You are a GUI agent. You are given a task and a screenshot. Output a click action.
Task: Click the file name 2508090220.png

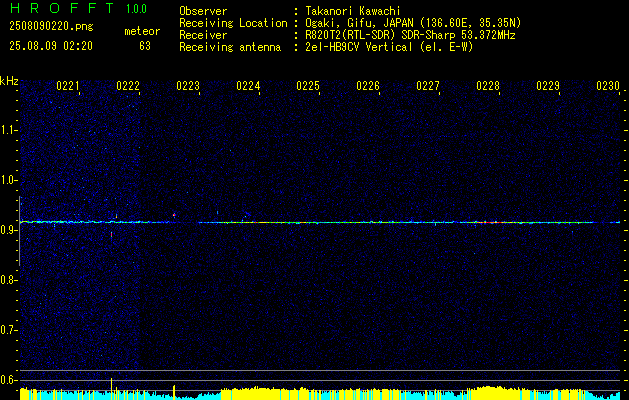click(x=51, y=27)
